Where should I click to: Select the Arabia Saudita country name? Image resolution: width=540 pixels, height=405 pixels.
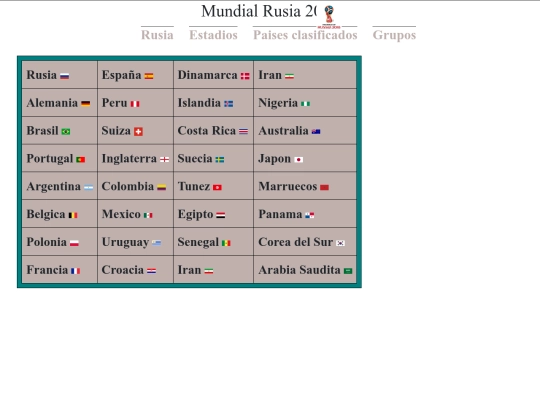click(x=300, y=270)
